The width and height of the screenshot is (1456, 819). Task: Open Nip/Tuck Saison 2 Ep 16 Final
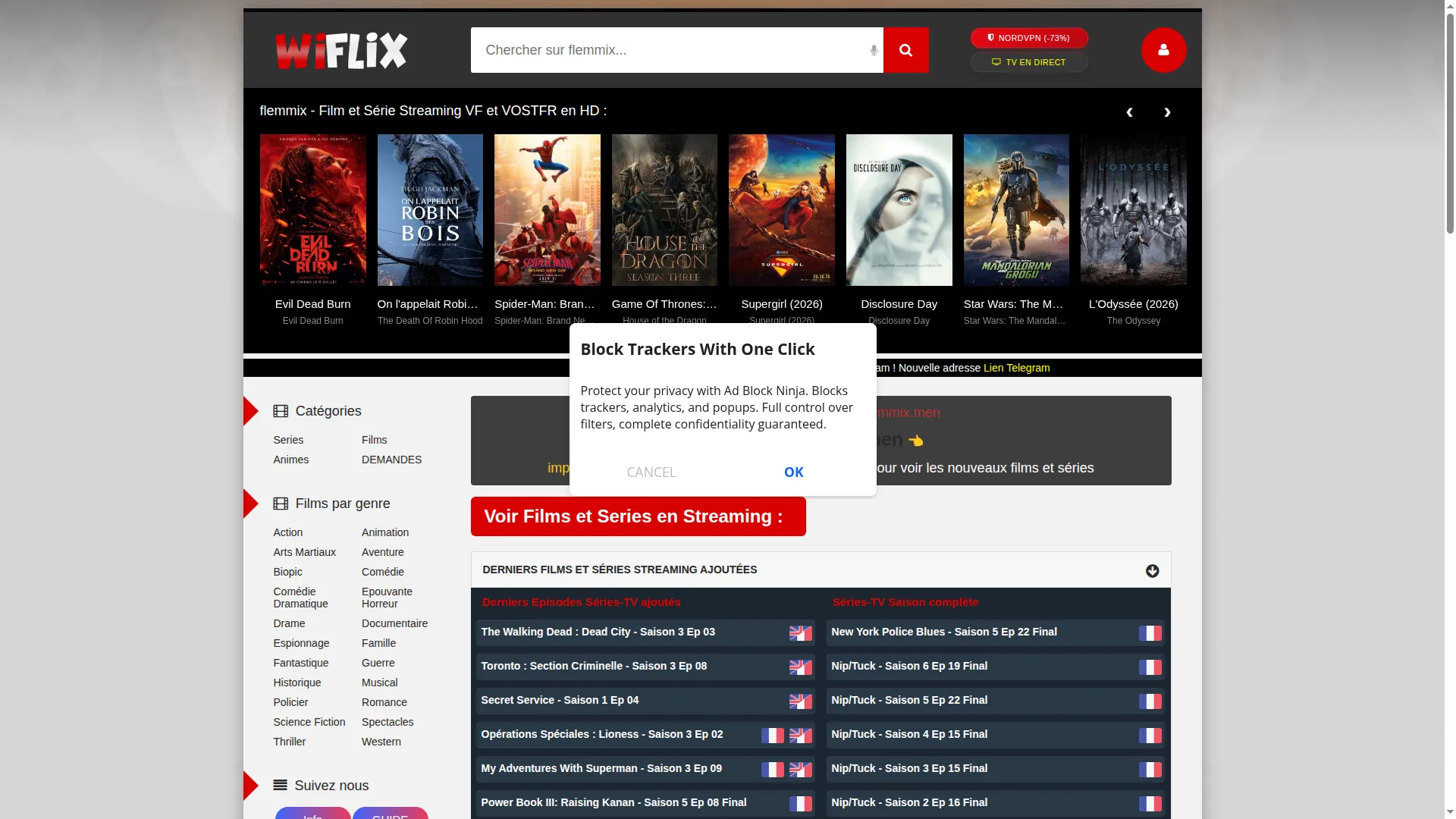[x=996, y=803]
